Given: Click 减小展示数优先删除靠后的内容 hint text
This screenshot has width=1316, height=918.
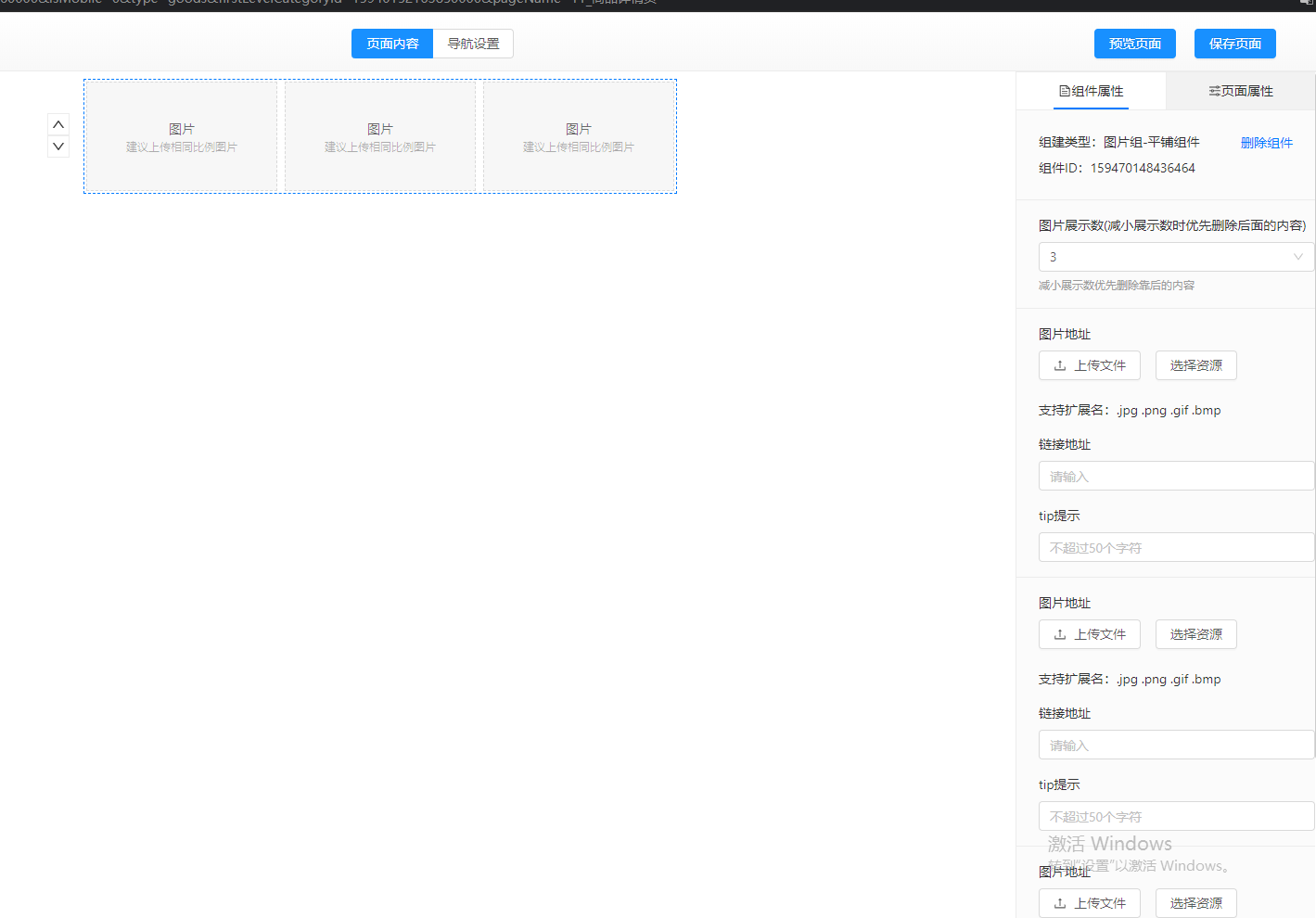Looking at the screenshot, I should 1117,286.
